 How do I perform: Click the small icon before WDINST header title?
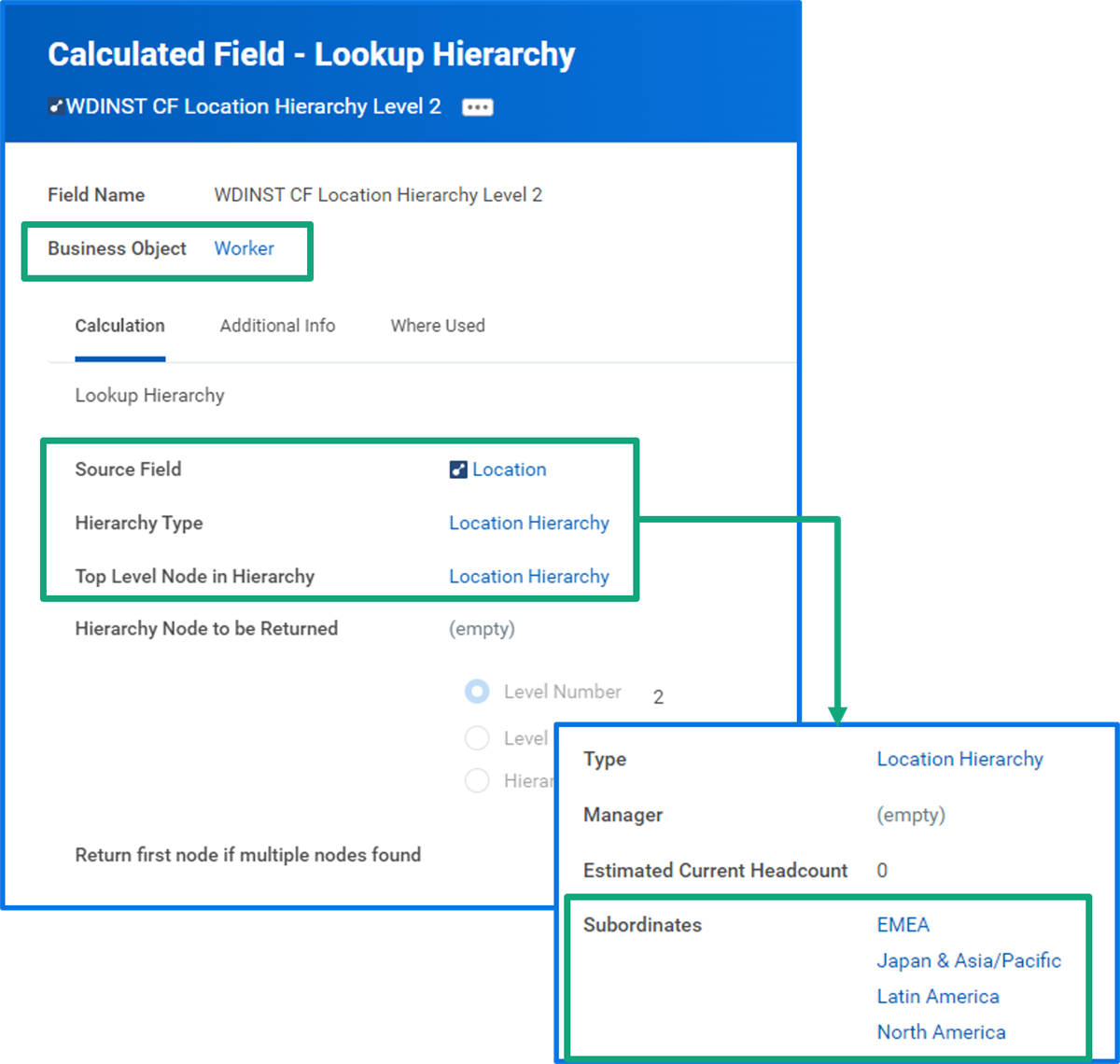(x=56, y=106)
